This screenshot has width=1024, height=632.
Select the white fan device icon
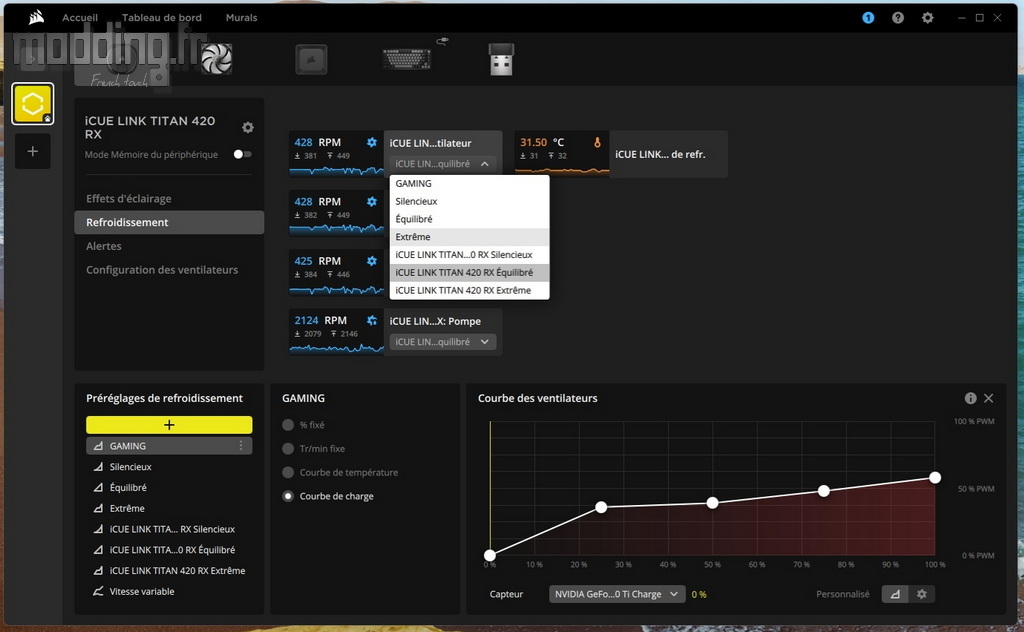(216, 59)
